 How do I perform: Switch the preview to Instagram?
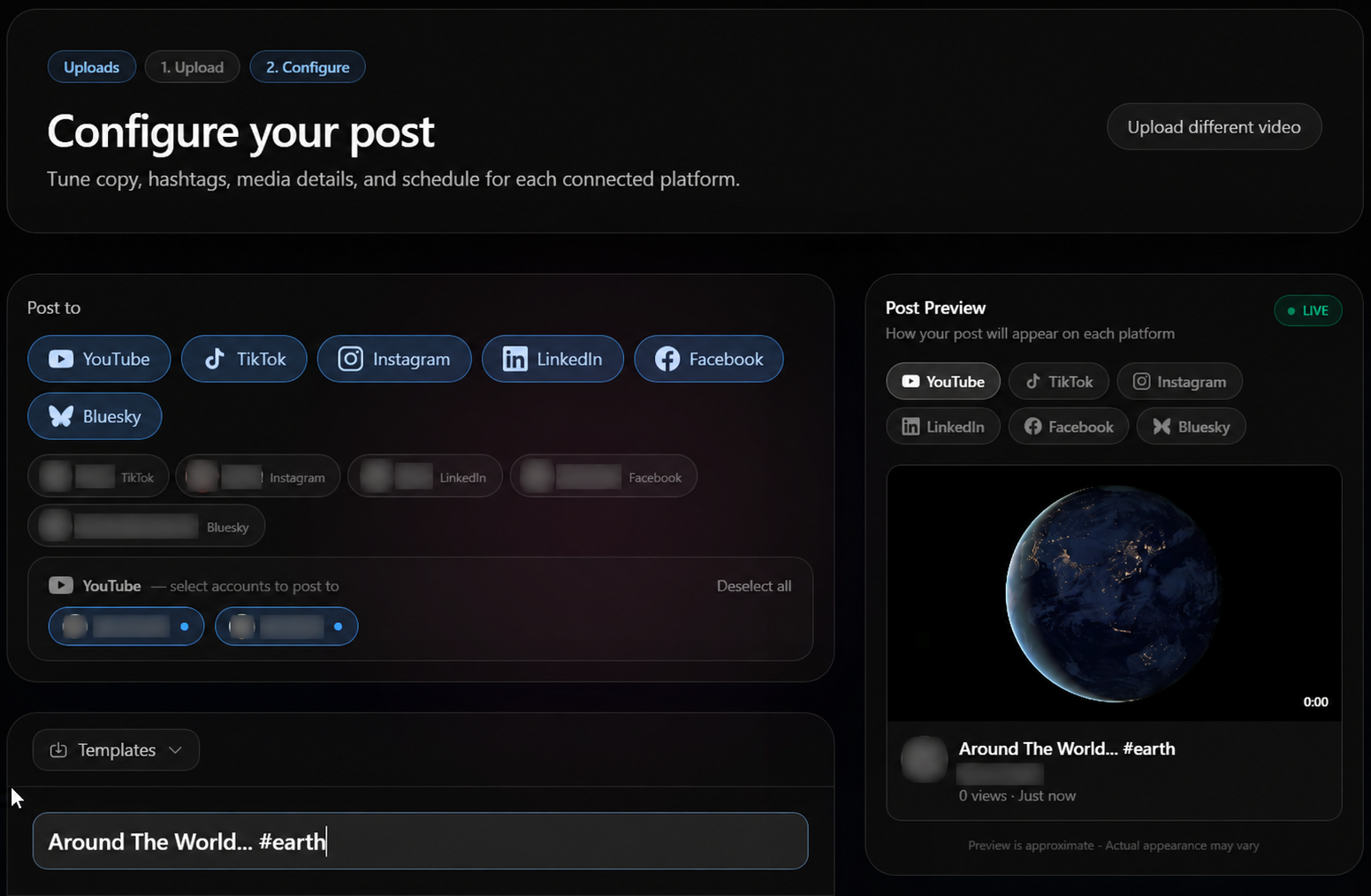1180,382
